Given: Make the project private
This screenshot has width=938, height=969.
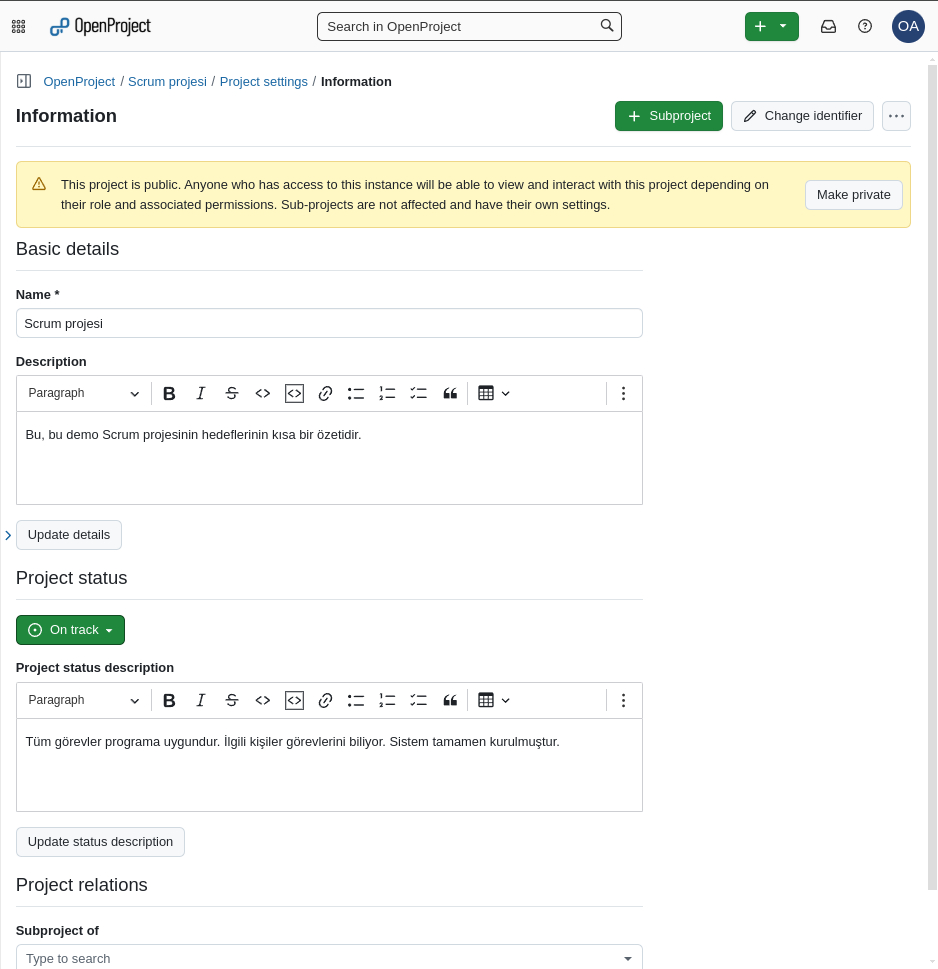Looking at the screenshot, I should tap(853, 194).
